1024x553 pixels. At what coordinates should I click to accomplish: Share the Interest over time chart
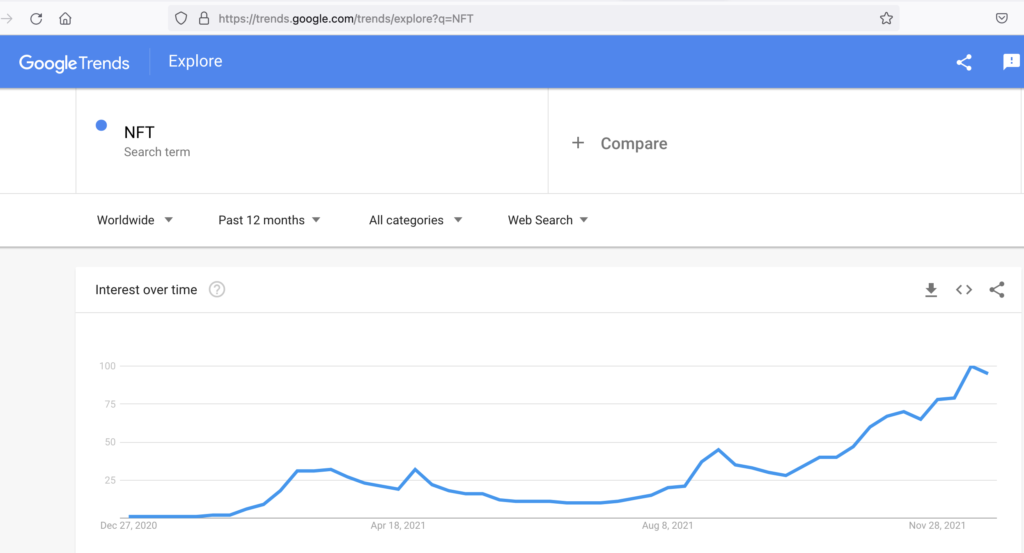(x=997, y=290)
